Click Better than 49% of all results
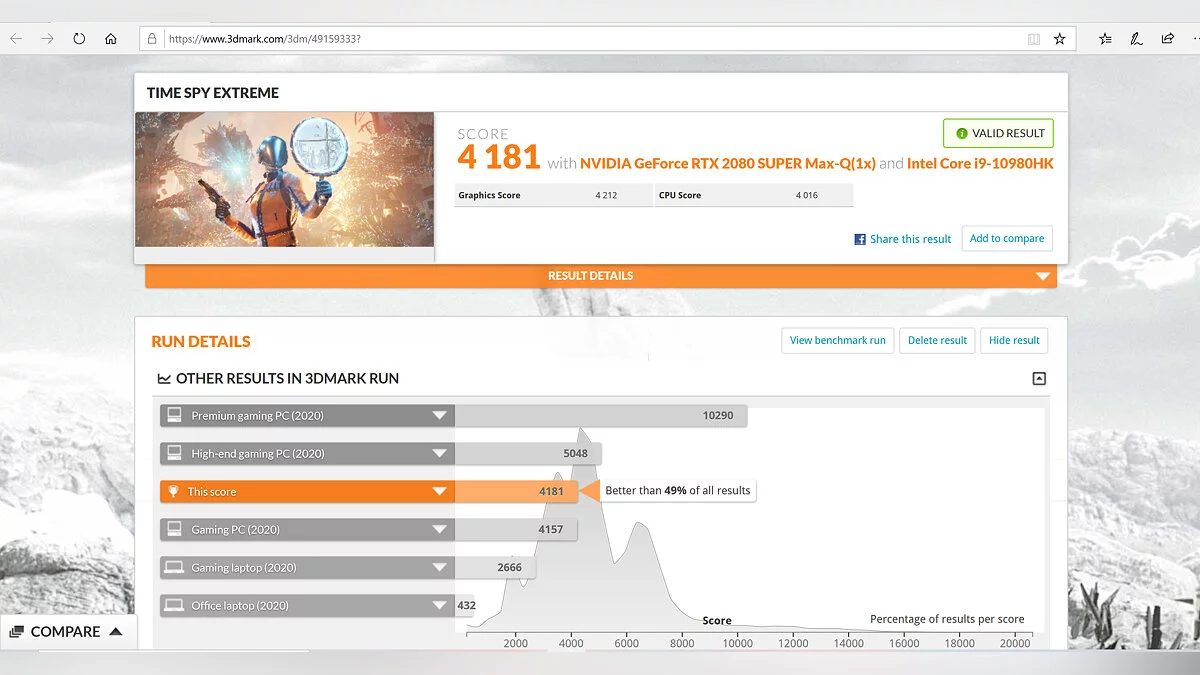This screenshot has width=1200, height=675. tap(677, 491)
